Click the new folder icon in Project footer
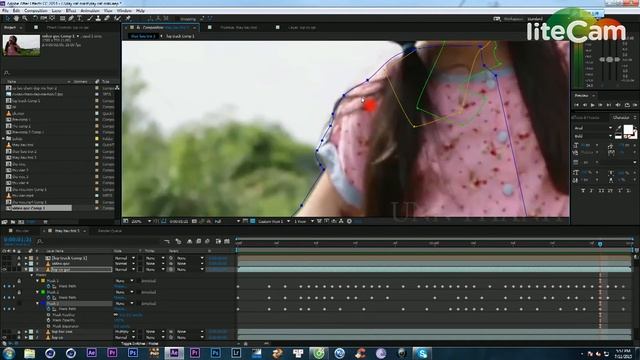The width and height of the screenshot is (640, 360). [x=13, y=222]
